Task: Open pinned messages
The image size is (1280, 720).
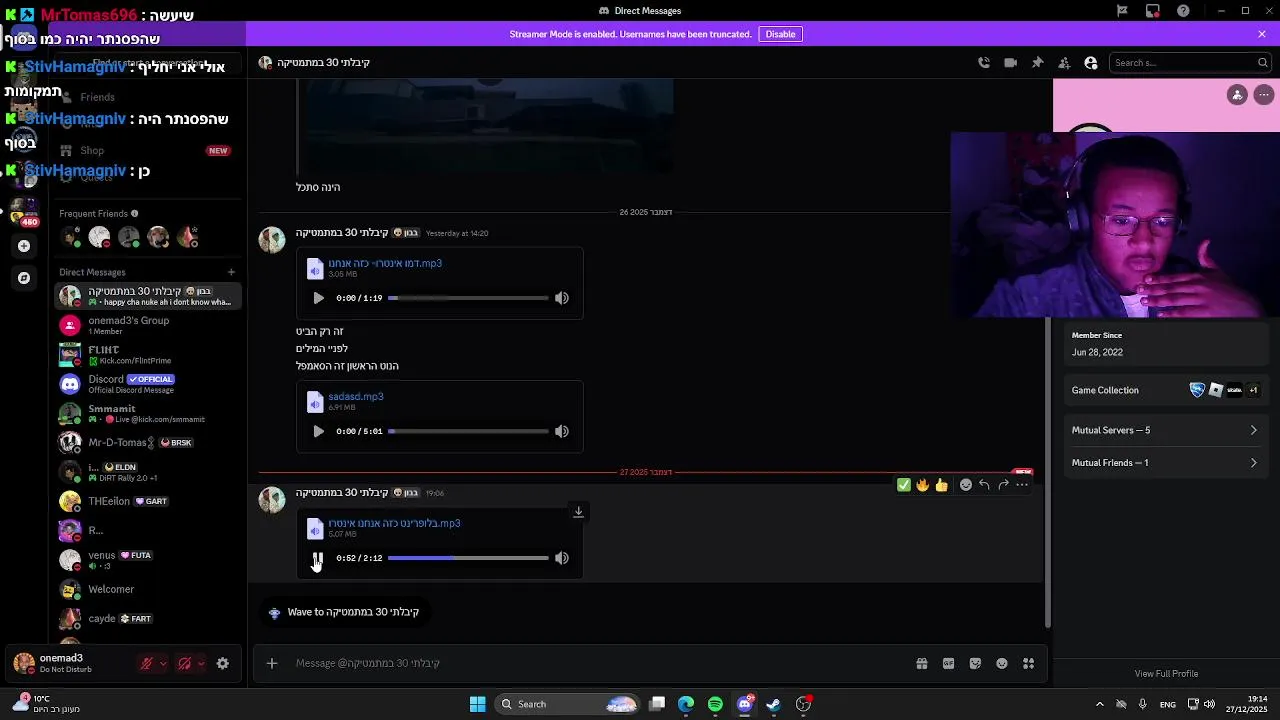Action: (1037, 62)
